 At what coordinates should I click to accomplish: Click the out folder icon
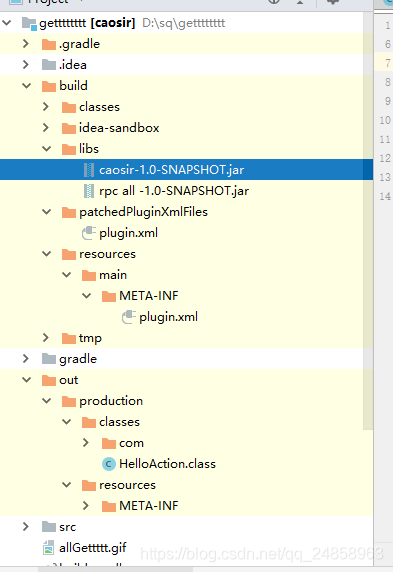(x=49, y=380)
